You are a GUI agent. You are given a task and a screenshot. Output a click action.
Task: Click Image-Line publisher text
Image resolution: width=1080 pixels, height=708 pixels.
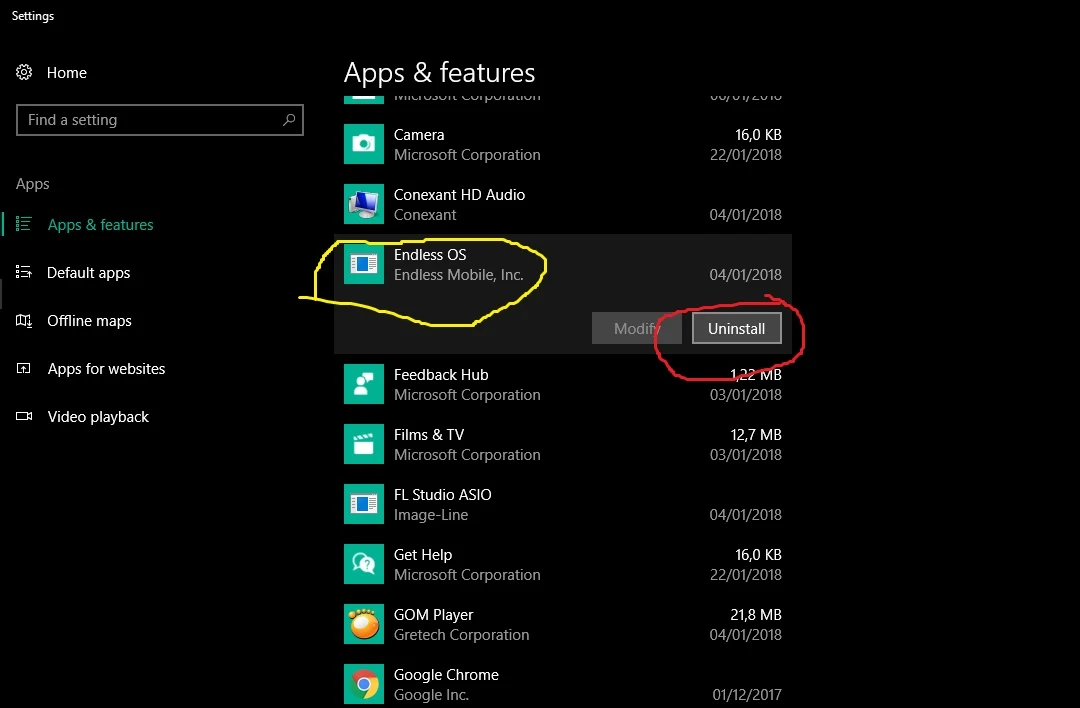click(x=430, y=515)
